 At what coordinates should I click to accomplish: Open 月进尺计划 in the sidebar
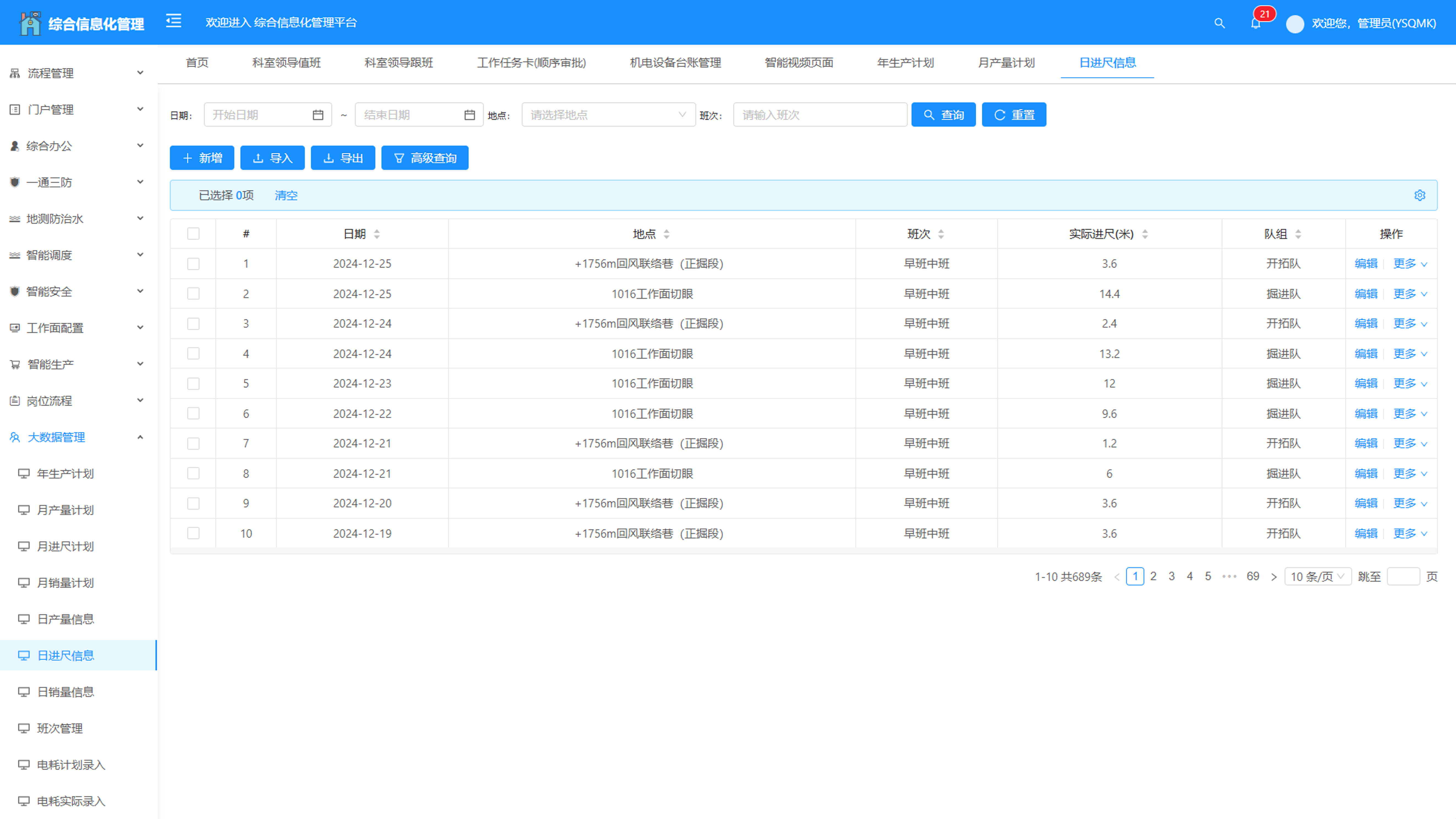65,547
